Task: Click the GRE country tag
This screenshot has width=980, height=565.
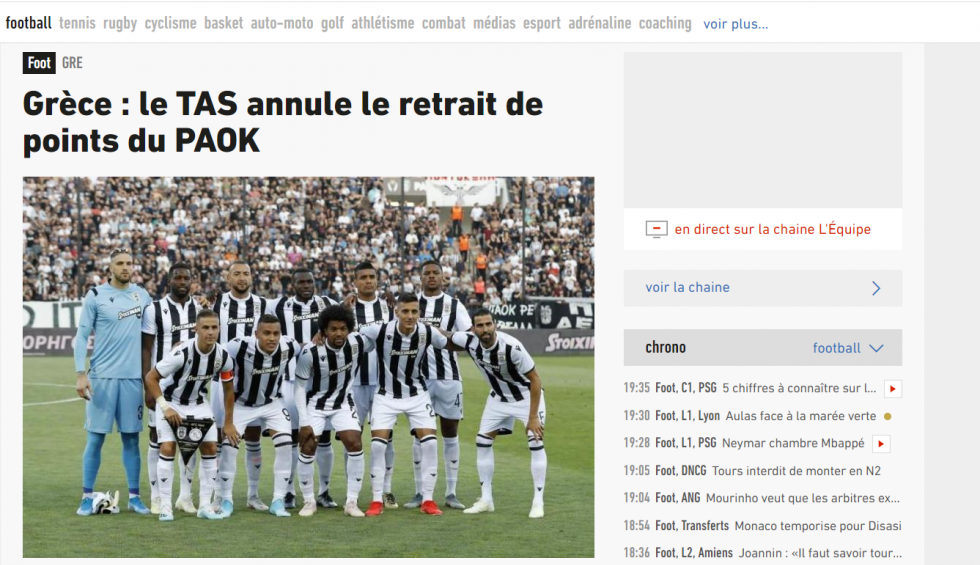Action: (72, 63)
